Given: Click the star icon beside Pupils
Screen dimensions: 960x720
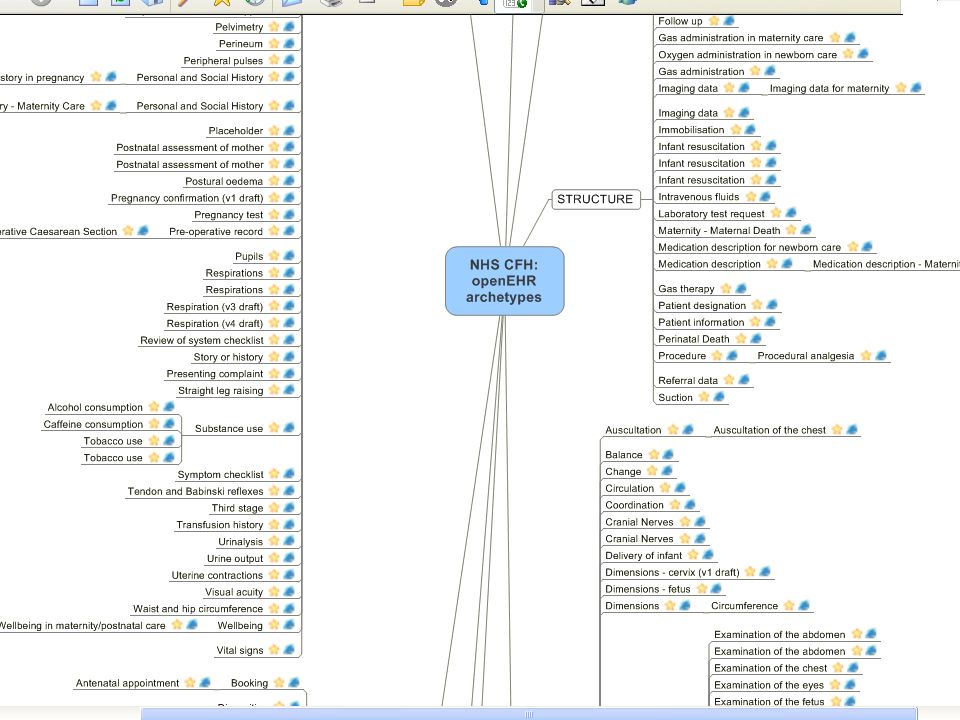Looking at the screenshot, I should tap(274, 255).
